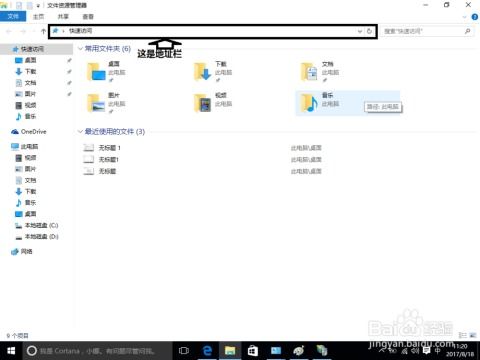The width and height of the screenshot is (480, 360).
Task: Open the address bar history dropdown
Action: coord(360,31)
